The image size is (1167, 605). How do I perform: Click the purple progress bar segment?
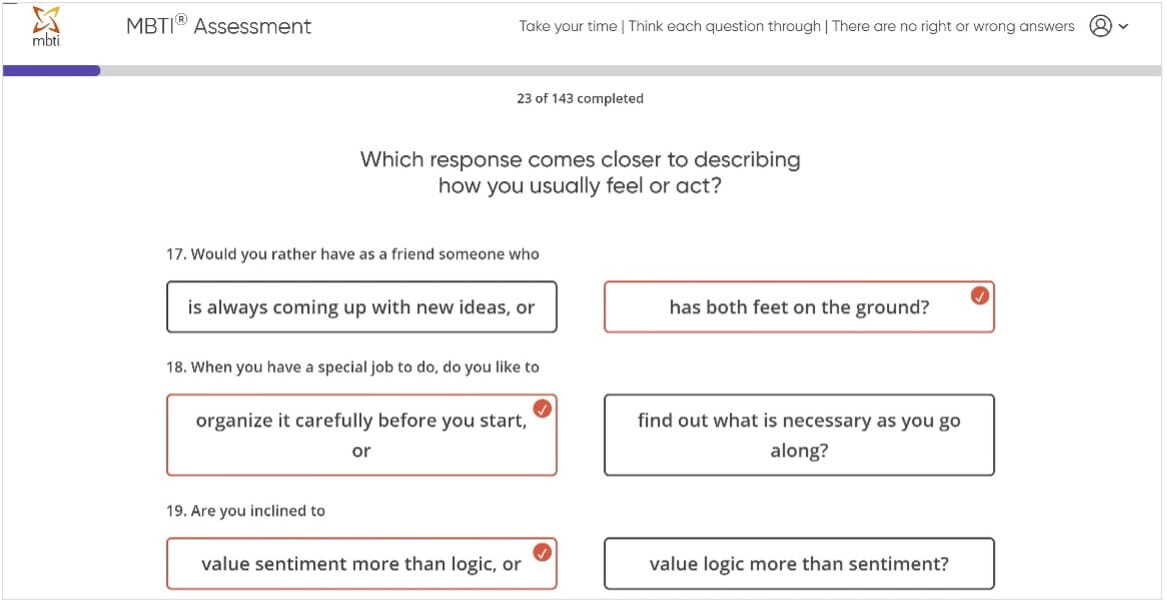coord(51,71)
